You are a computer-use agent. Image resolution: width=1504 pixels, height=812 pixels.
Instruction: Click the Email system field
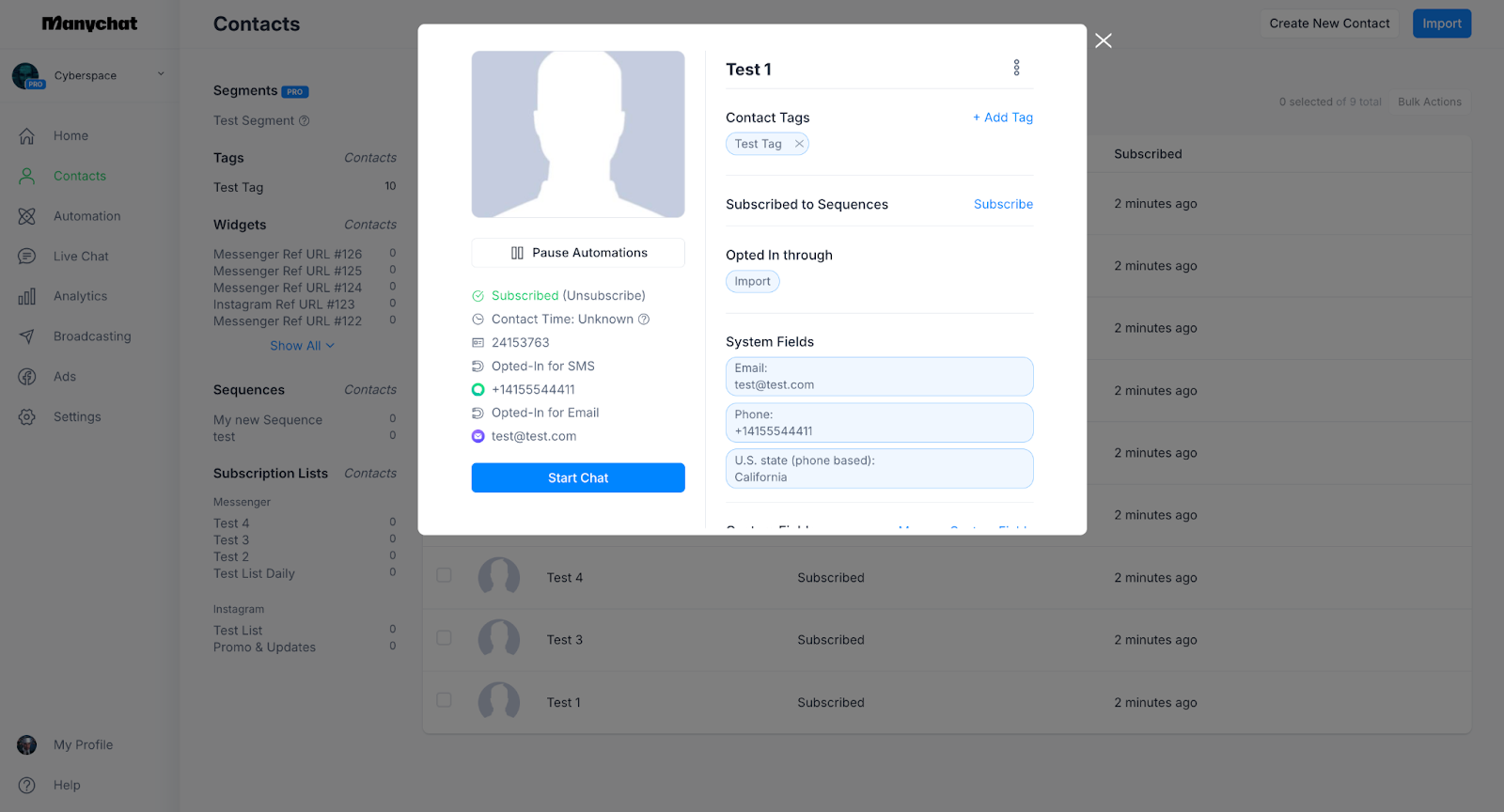coord(879,377)
